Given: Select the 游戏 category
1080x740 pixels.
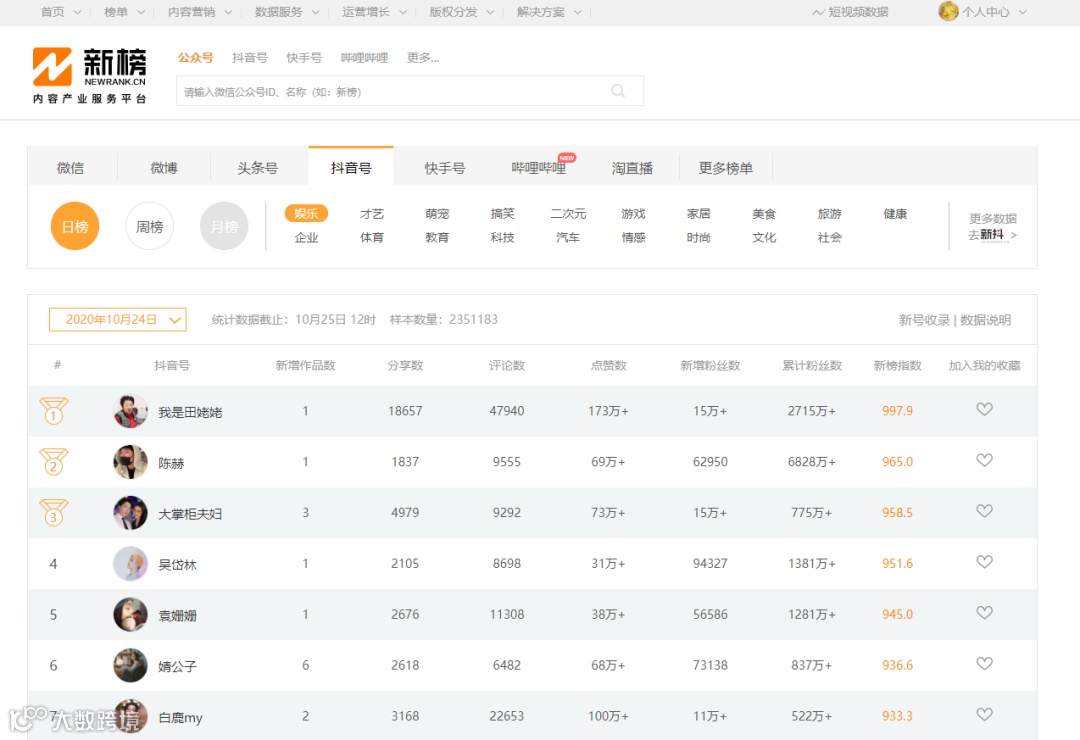Looking at the screenshot, I should [x=633, y=214].
